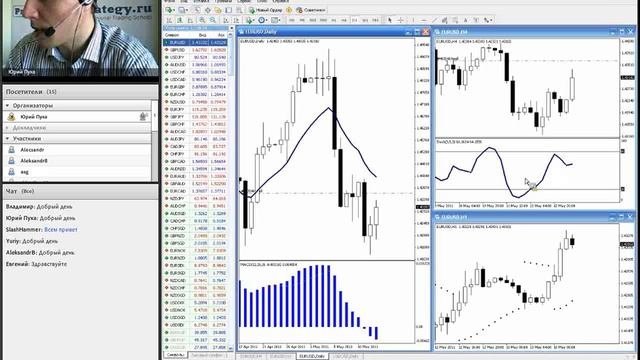Select the text tool A
This screenshot has width=640, height=360.
click(465, 20)
